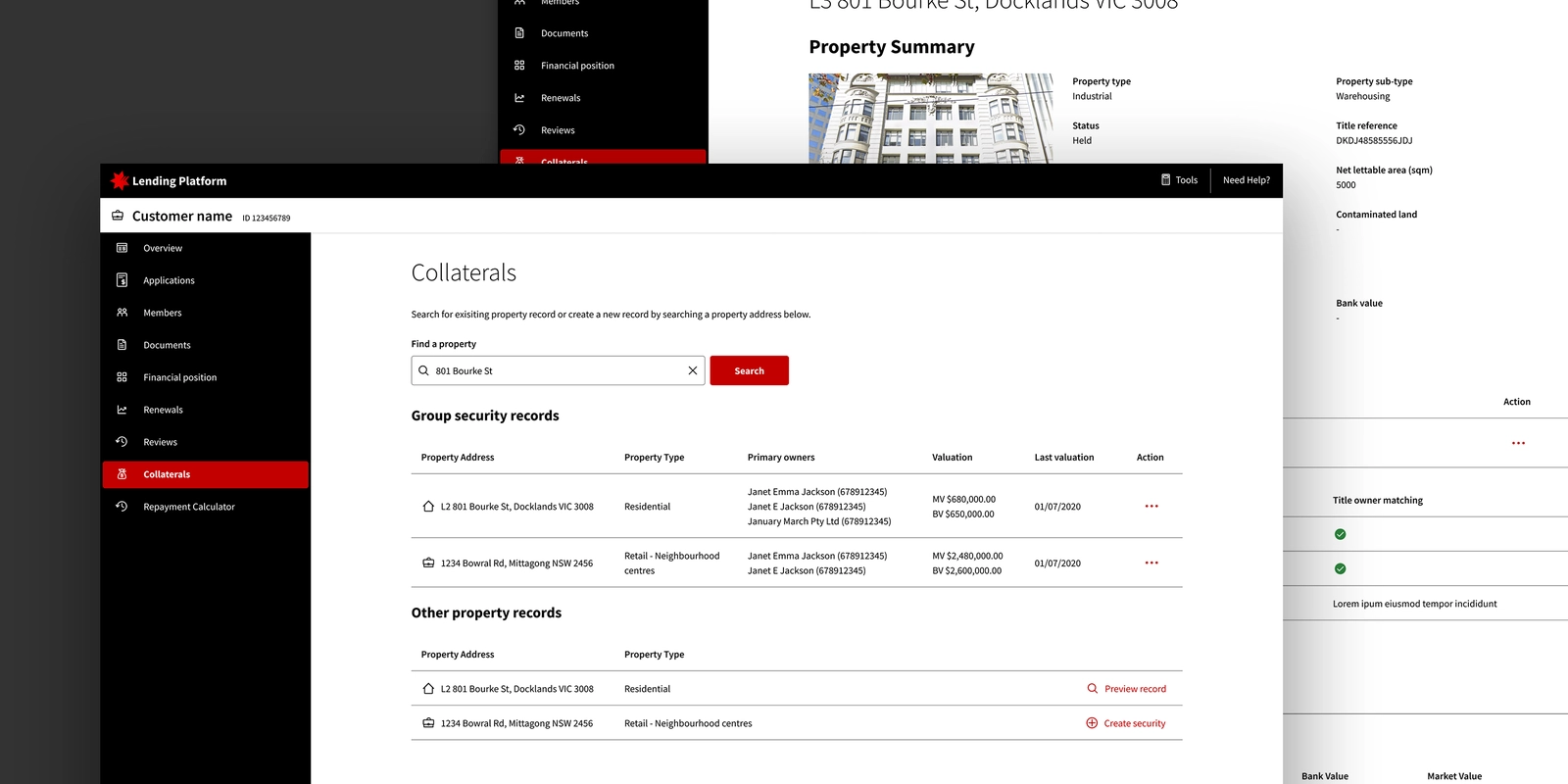Clear the search field with the X icon
This screenshot has height=784, width=1568.
pos(692,370)
